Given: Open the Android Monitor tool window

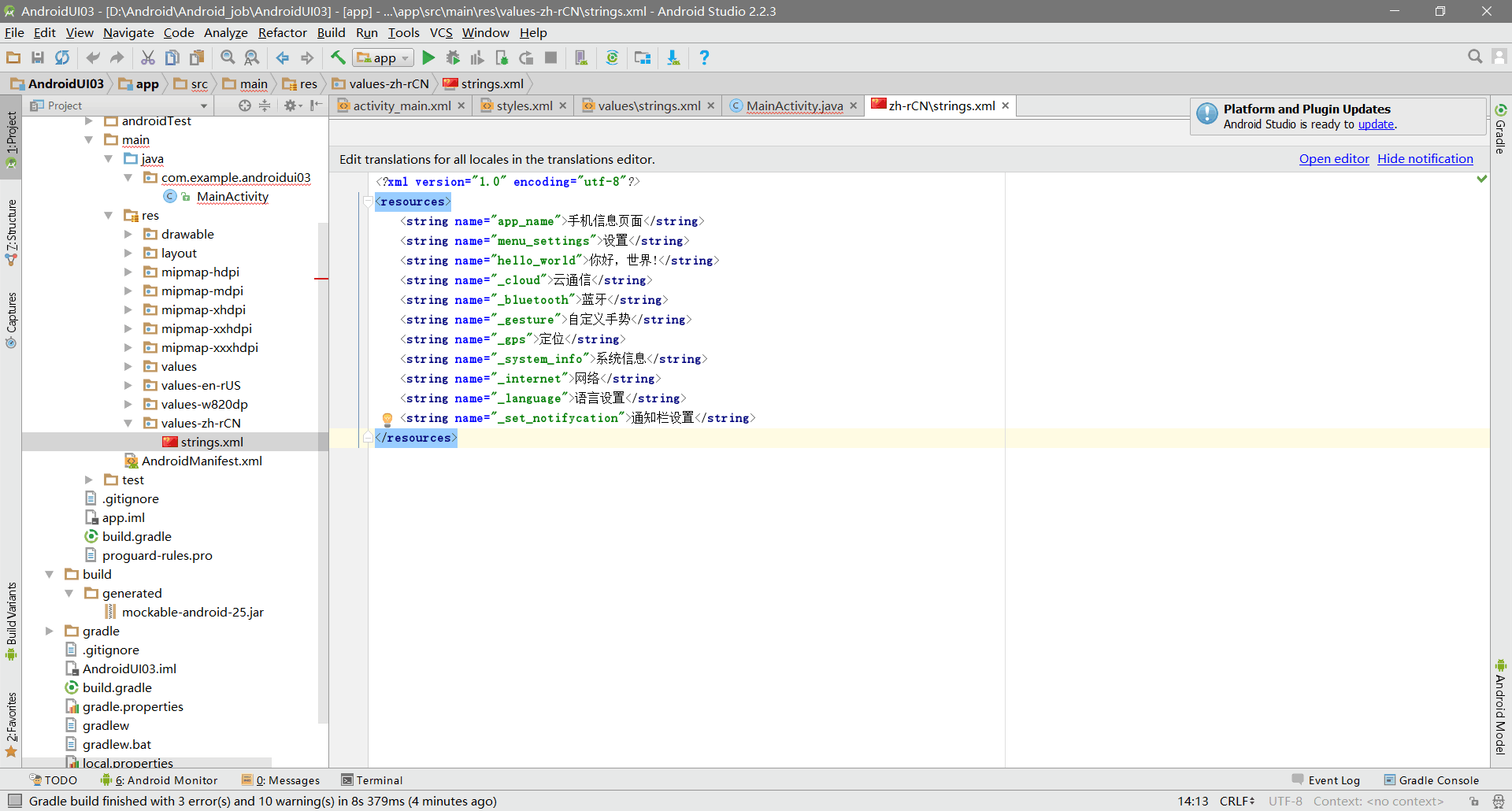Looking at the screenshot, I should click(159, 780).
